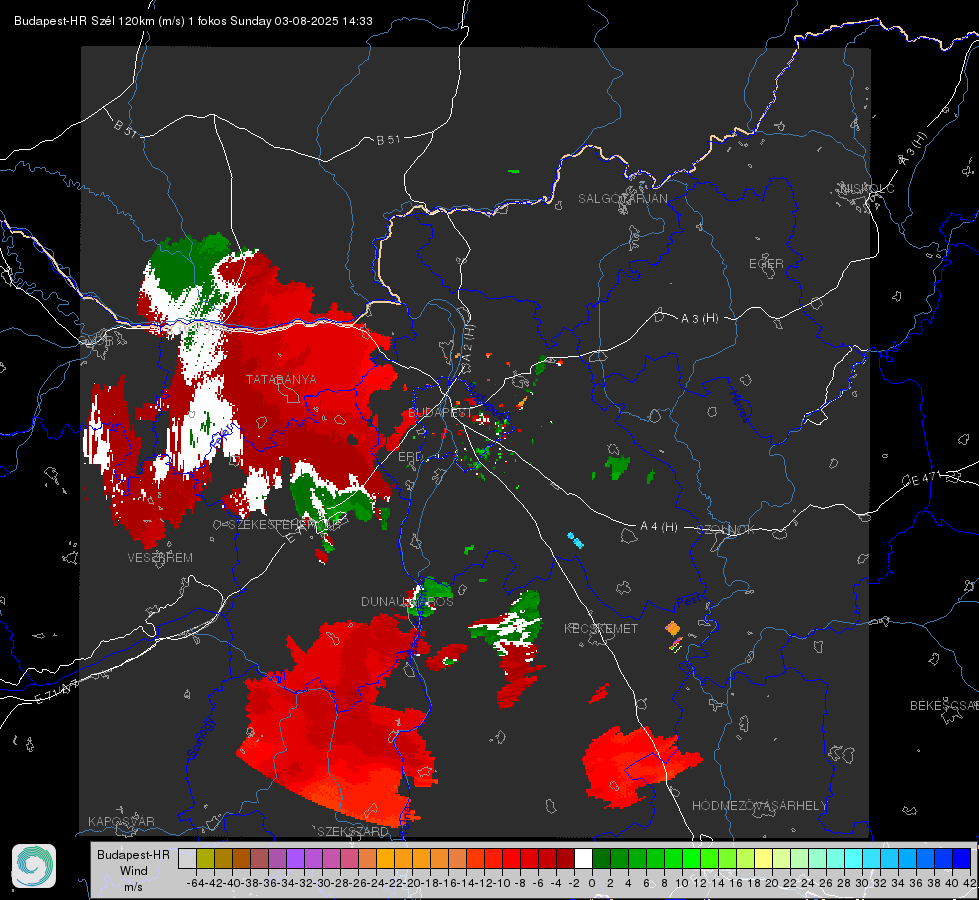This screenshot has width=979, height=900.
Task: Select the sky blue 34 to 36 swatch
Action: pos(908,858)
